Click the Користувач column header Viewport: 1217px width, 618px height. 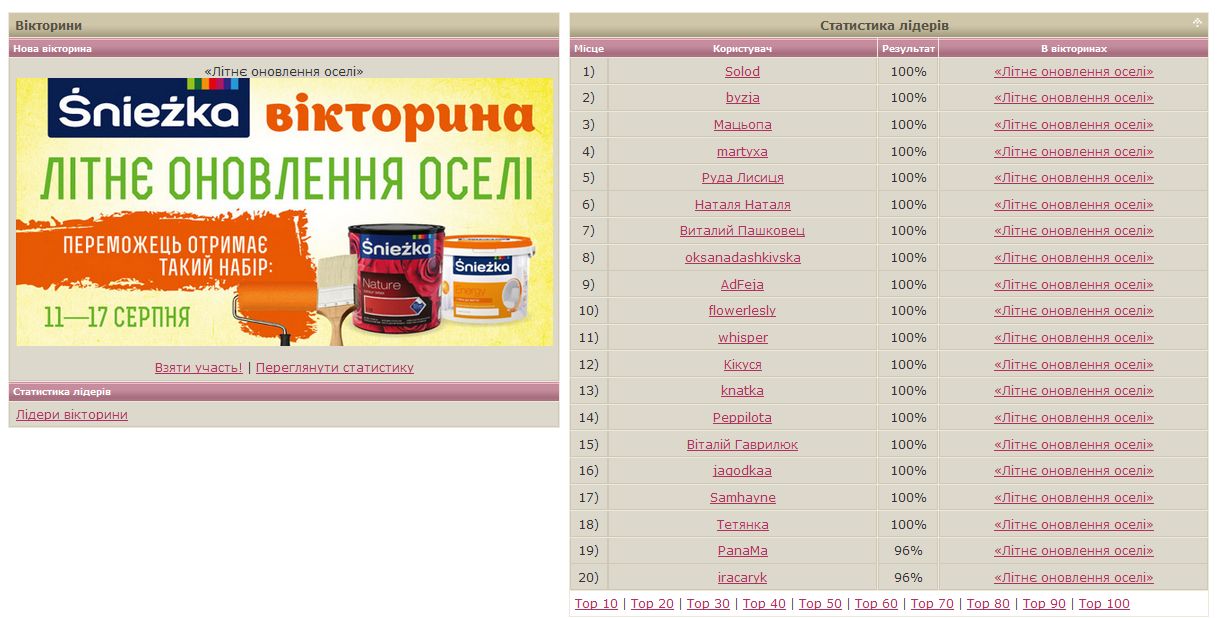point(742,48)
